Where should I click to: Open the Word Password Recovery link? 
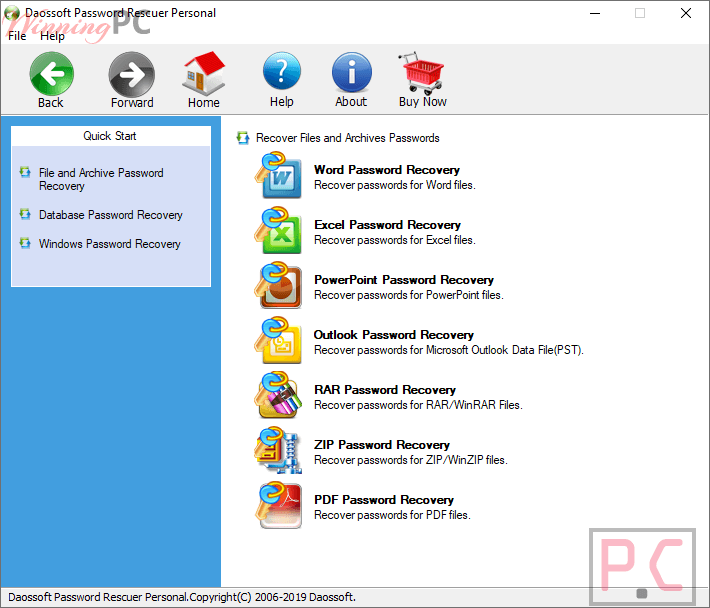coord(387,170)
